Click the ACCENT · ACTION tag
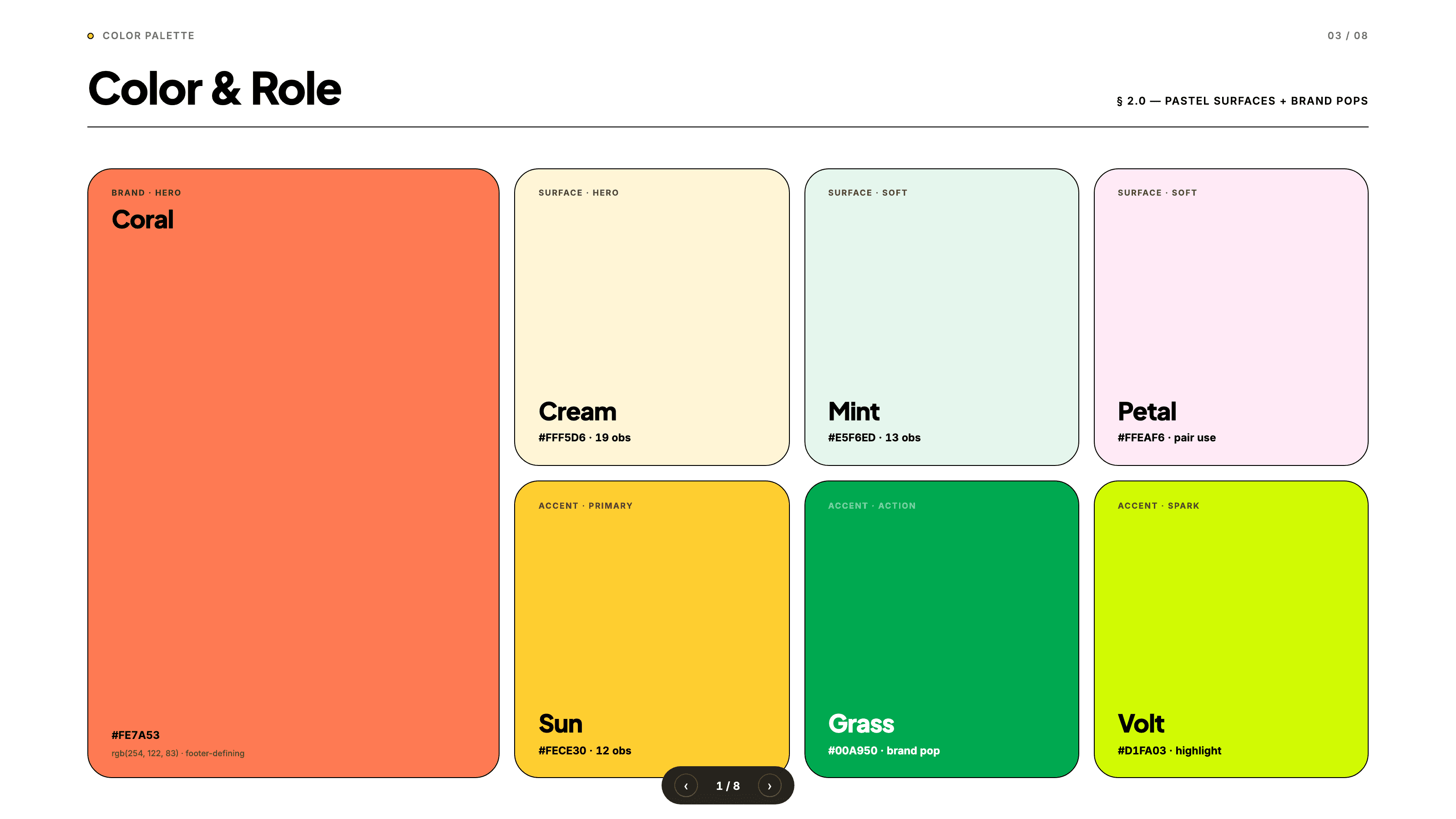The image size is (1456, 819). (x=872, y=506)
